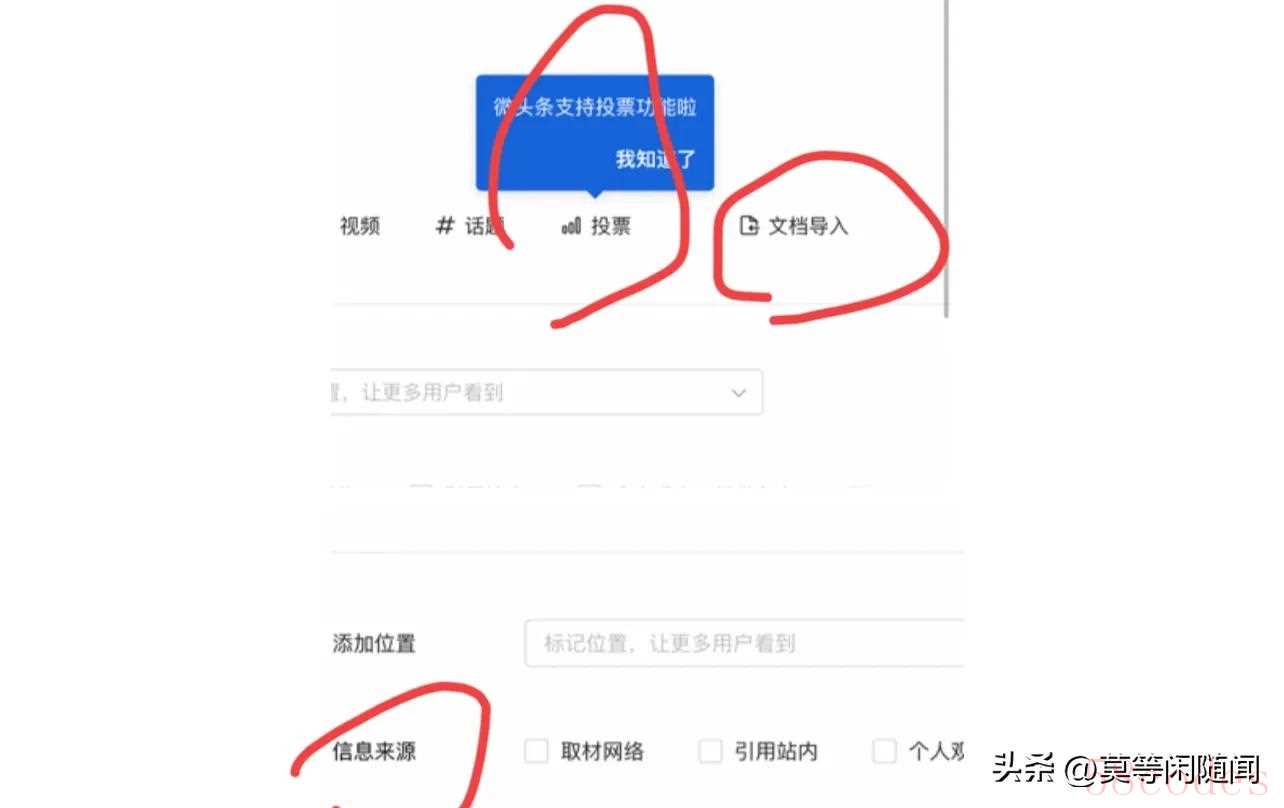Click the hashtag icon beside 话题
This screenshot has width=1284, height=808.
pos(445,226)
